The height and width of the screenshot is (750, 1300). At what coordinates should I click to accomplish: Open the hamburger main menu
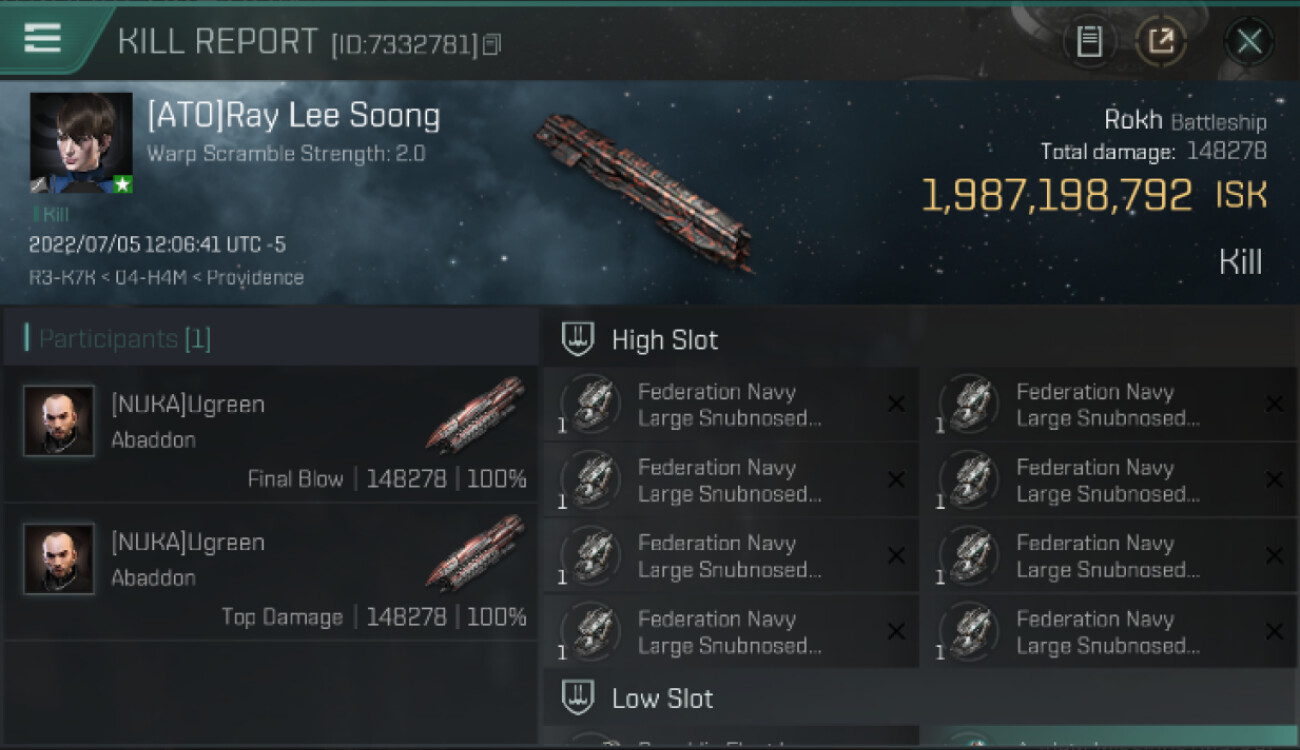(42, 38)
